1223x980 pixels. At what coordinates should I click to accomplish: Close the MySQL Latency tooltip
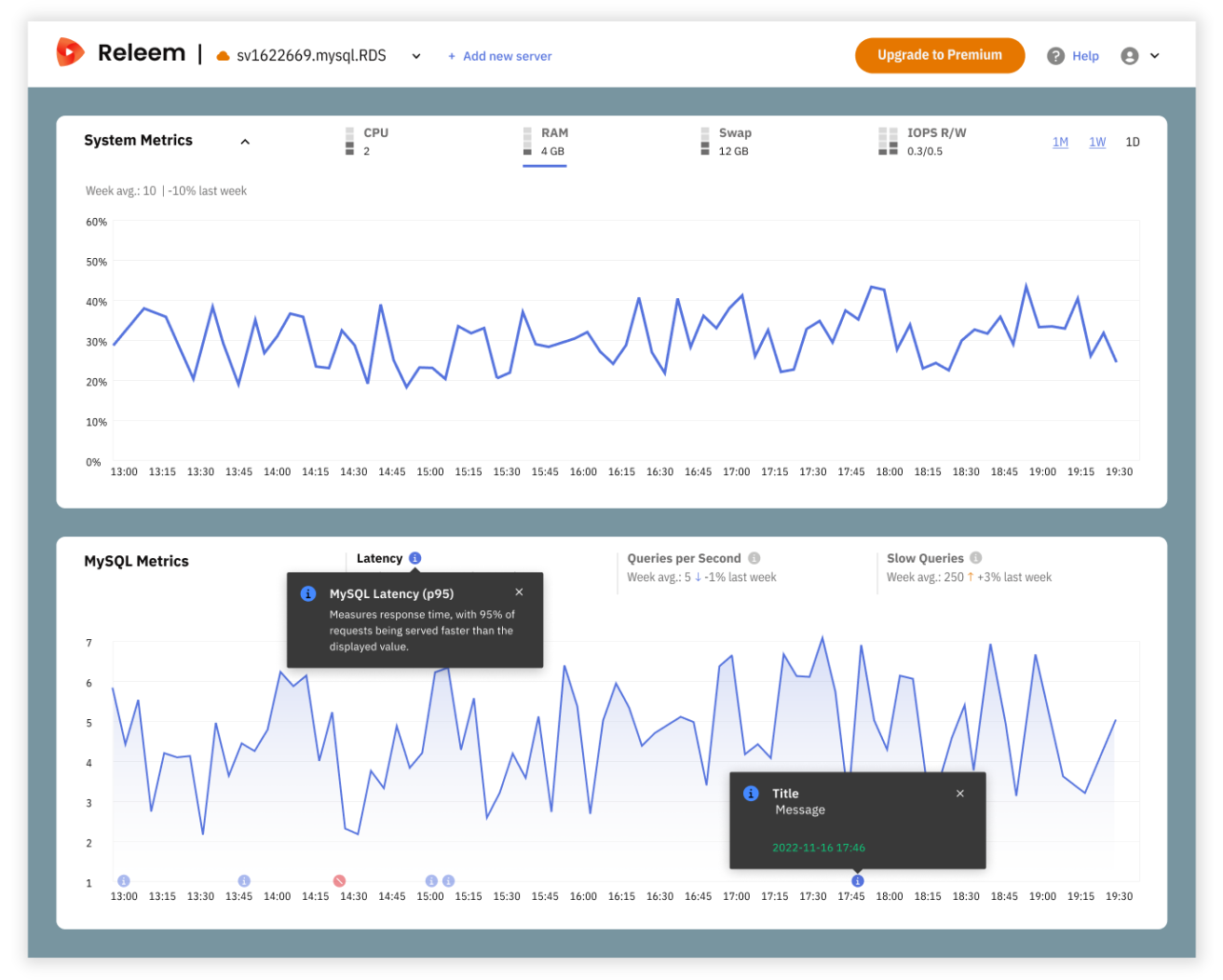519,592
